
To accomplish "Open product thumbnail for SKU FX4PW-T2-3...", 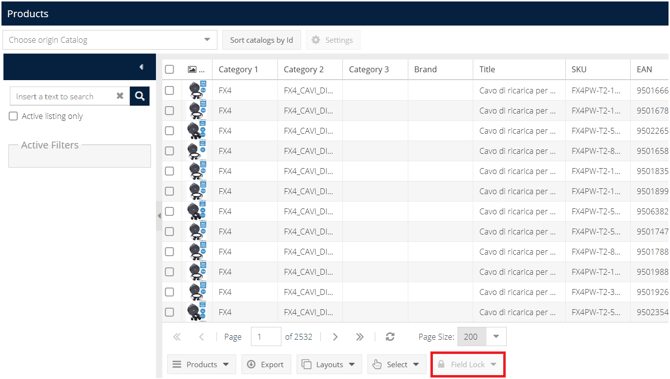I will pyautogui.click(x=197, y=292).
